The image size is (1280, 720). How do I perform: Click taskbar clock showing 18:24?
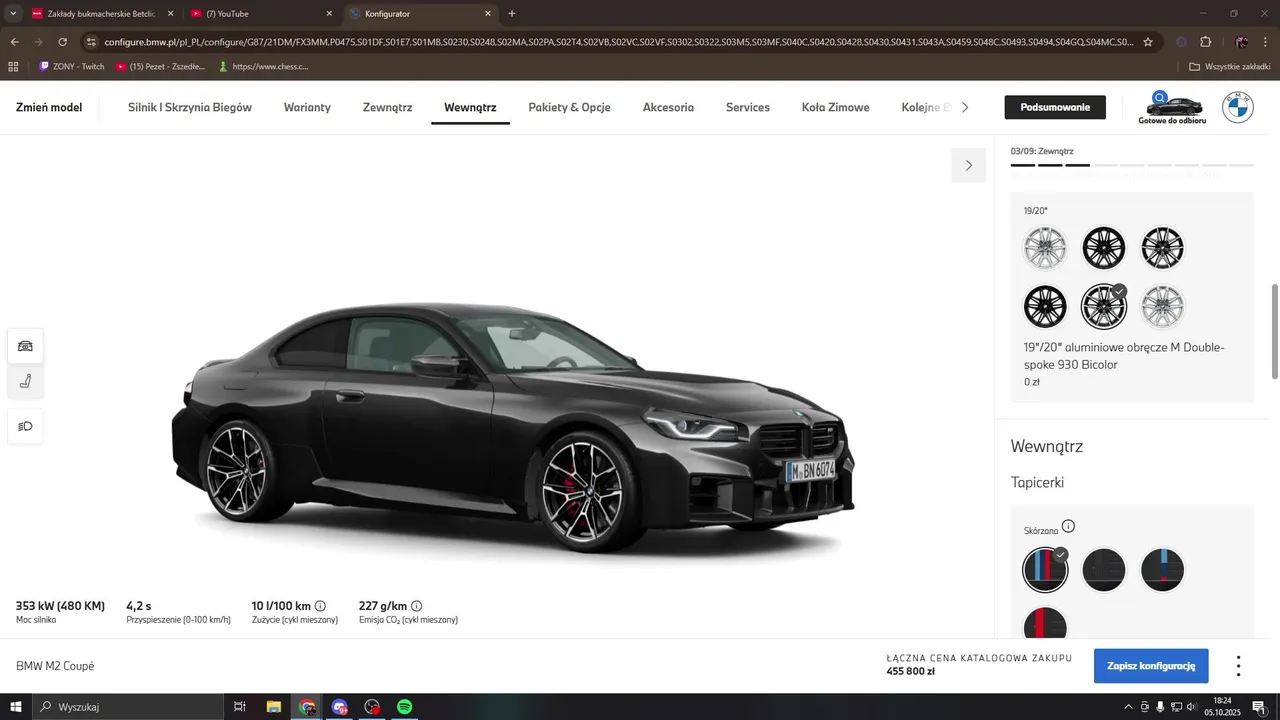pyautogui.click(x=1222, y=707)
